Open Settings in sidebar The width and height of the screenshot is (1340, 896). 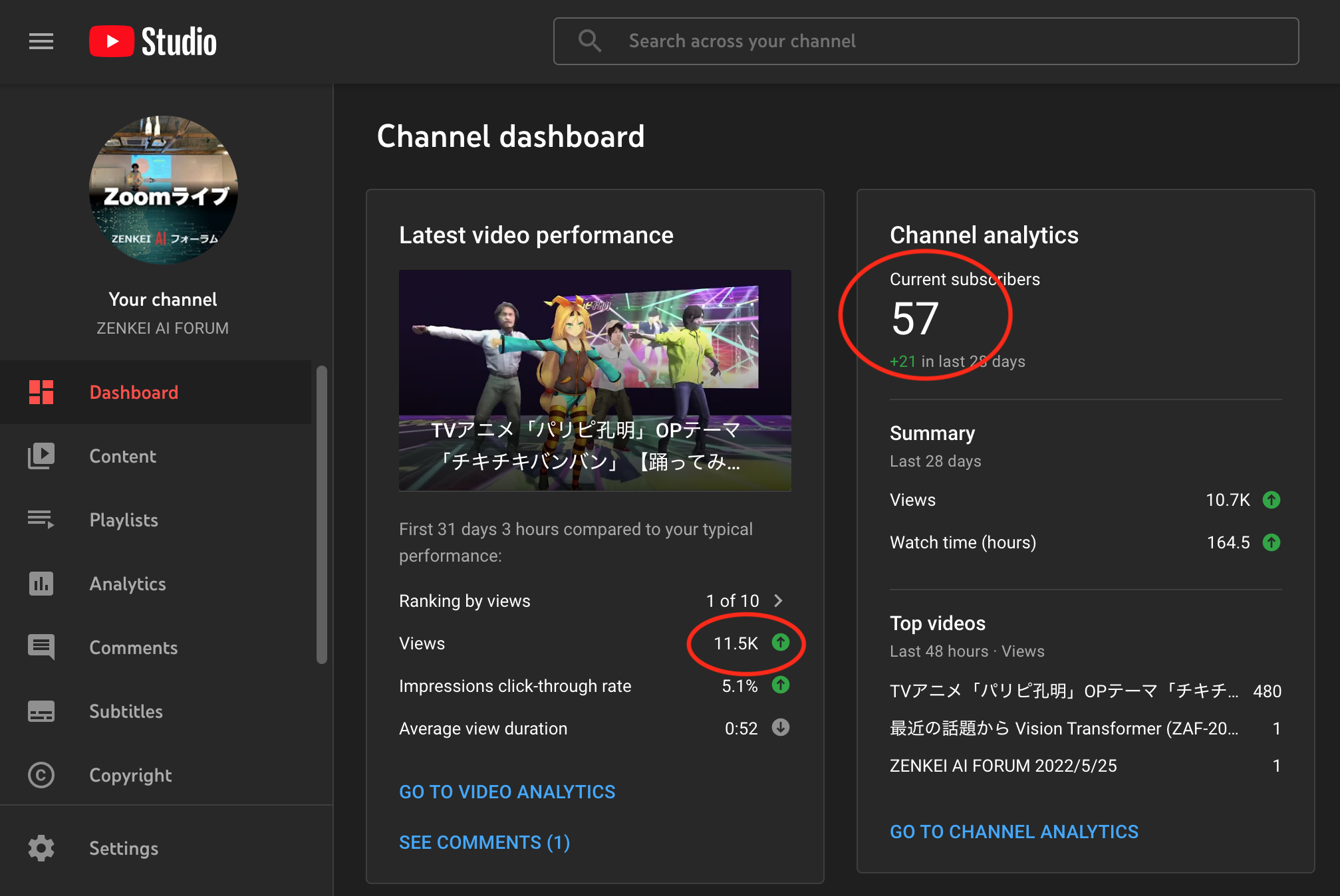tap(156, 848)
